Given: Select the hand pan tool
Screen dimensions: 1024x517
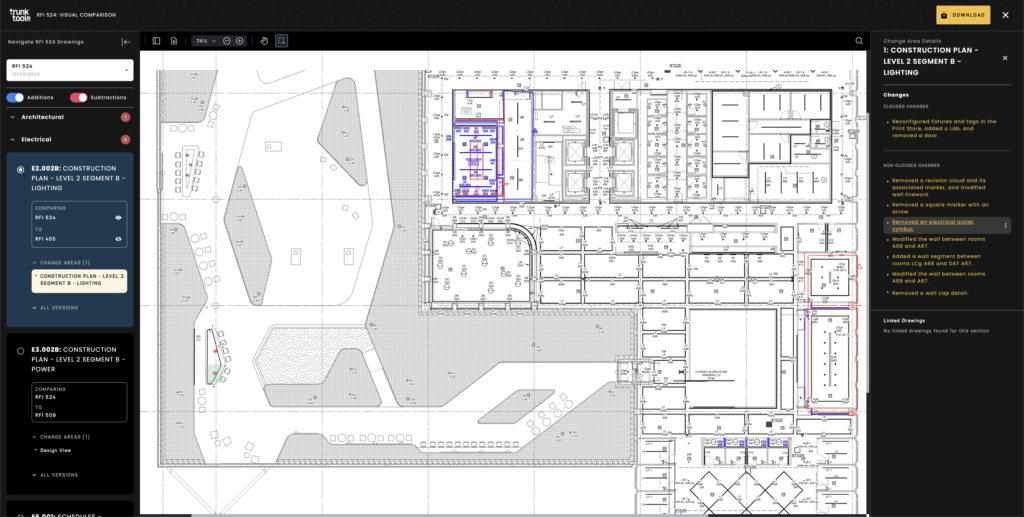Looking at the screenshot, I should [x=264, y=41].
